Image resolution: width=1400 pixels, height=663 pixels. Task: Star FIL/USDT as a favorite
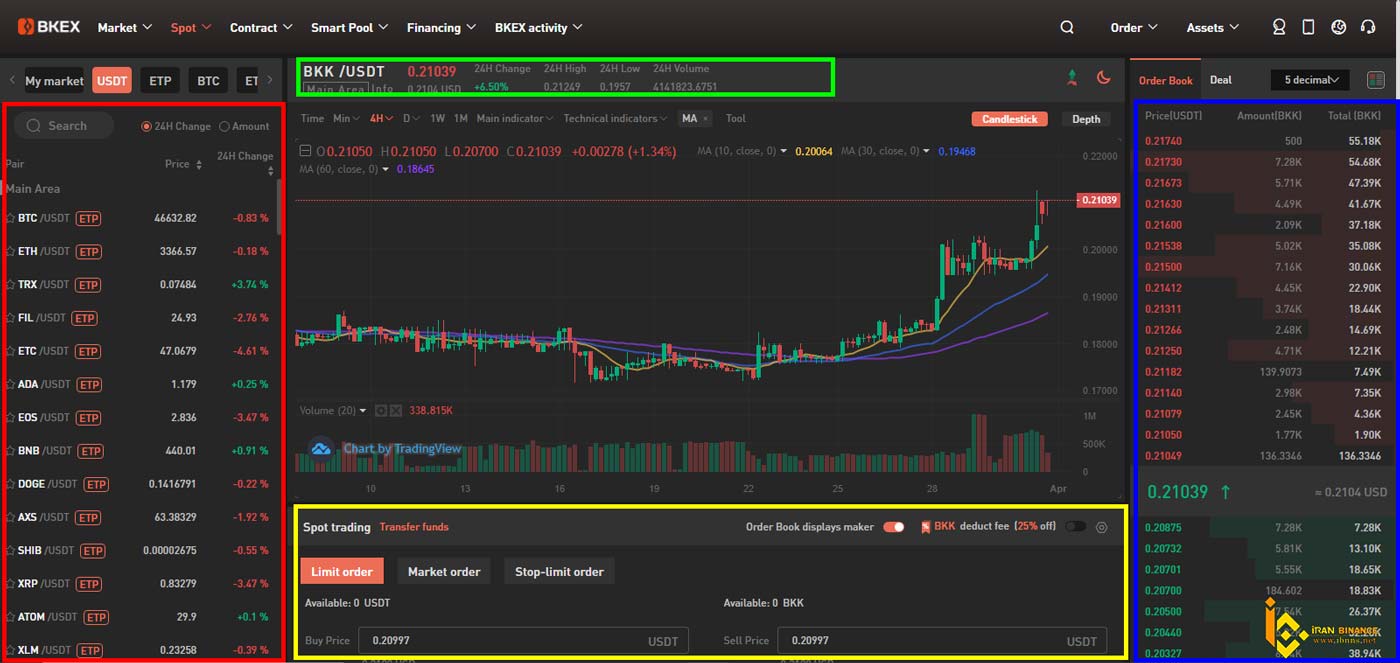click(10, 318)
